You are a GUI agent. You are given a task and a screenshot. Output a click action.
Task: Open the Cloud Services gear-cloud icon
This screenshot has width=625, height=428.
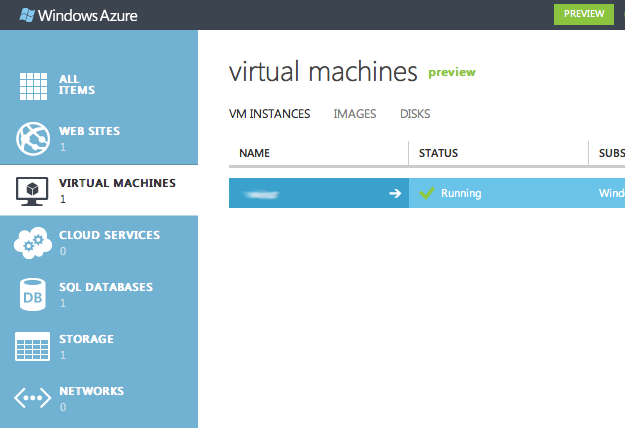pos(33,243)
